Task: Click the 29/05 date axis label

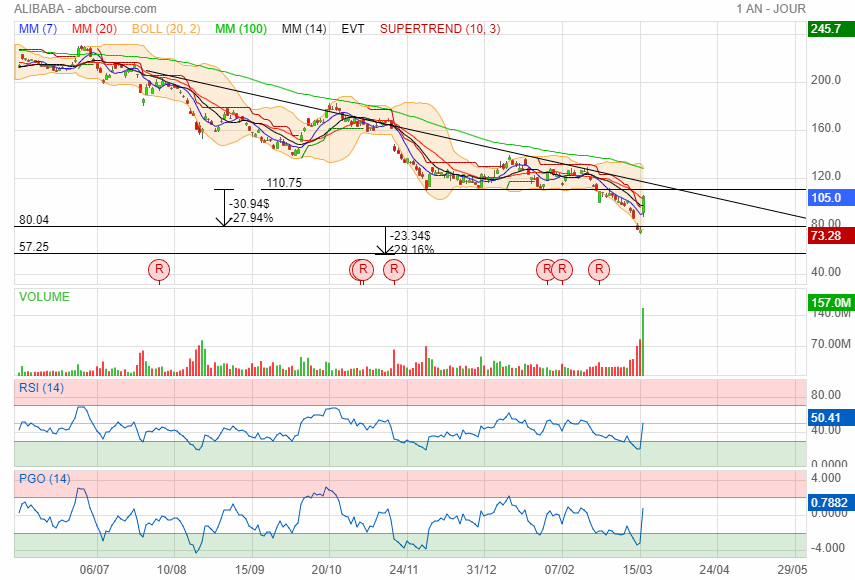Action: [793, 570]
